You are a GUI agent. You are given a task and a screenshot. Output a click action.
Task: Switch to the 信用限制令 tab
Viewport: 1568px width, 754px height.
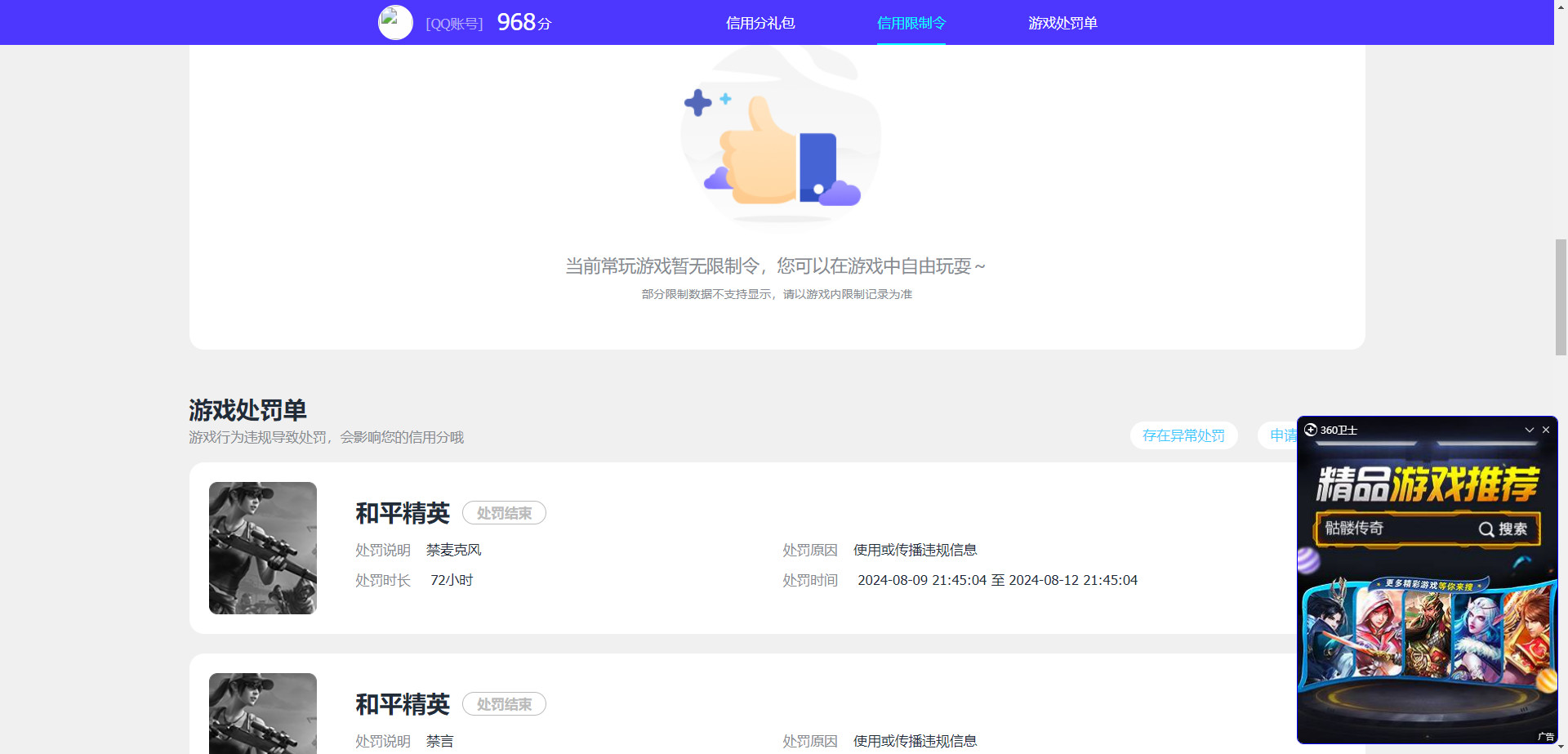[x=911, y=23]
